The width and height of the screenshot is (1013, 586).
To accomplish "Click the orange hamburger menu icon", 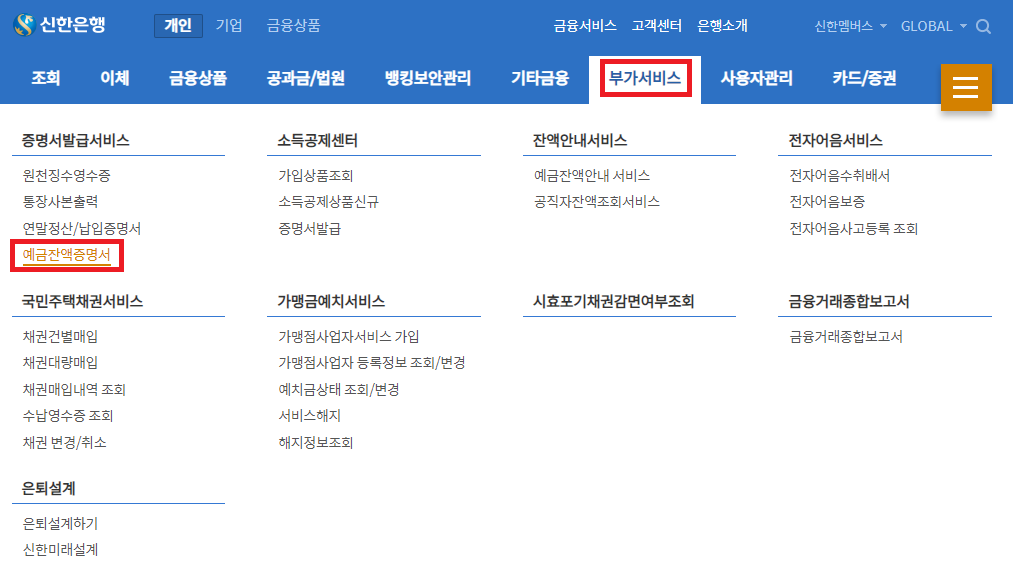I will pyautogui.click(x=965, y=87).
